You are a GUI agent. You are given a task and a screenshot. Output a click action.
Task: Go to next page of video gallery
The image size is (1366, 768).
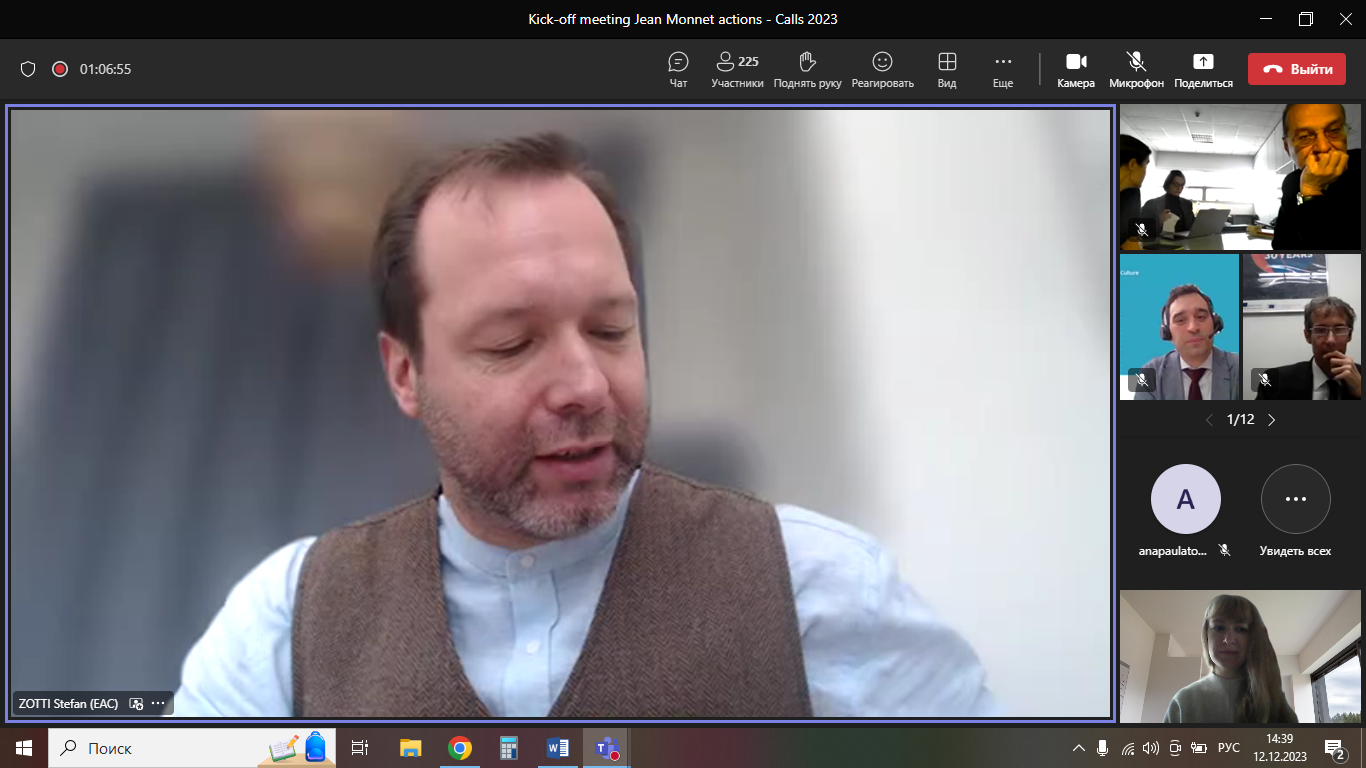pyautogui.click(x=1272, y=420)
